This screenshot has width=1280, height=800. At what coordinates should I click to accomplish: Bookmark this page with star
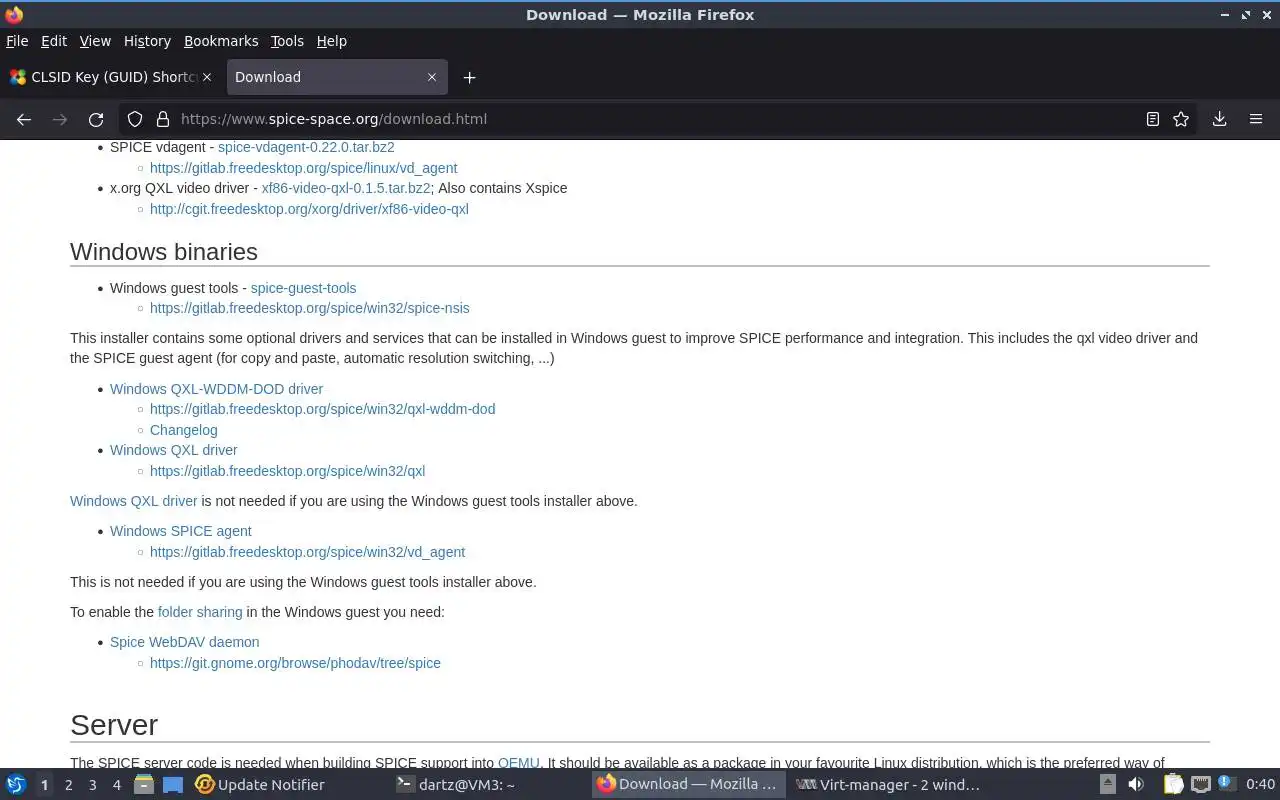coord(1181,119)
